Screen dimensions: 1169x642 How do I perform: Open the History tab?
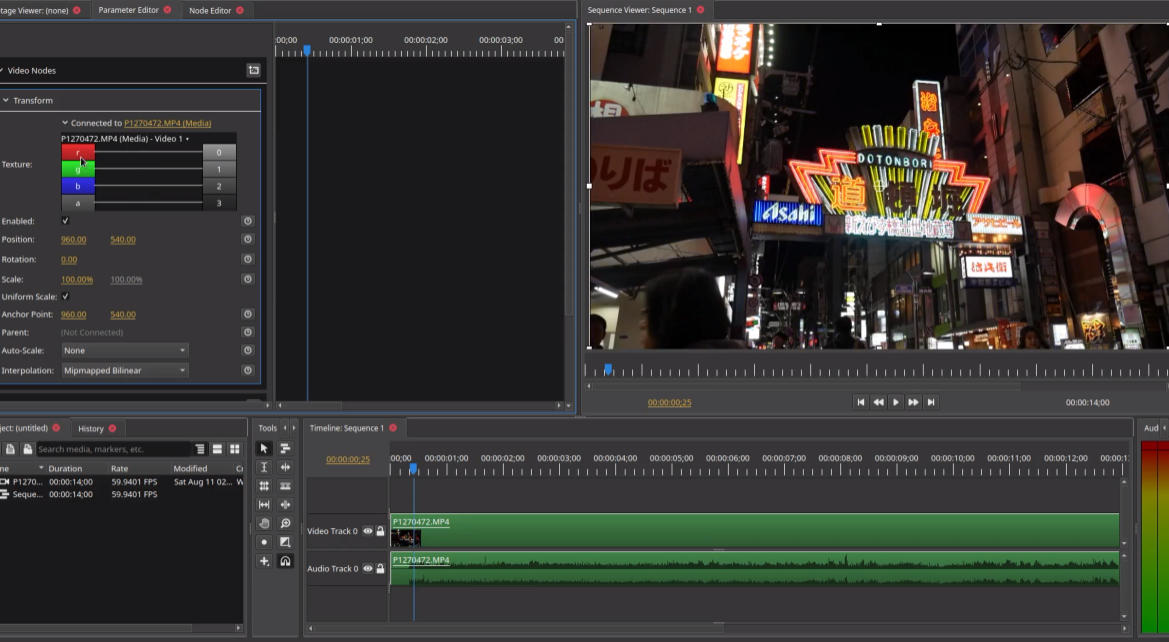click(x=91, y=429)
